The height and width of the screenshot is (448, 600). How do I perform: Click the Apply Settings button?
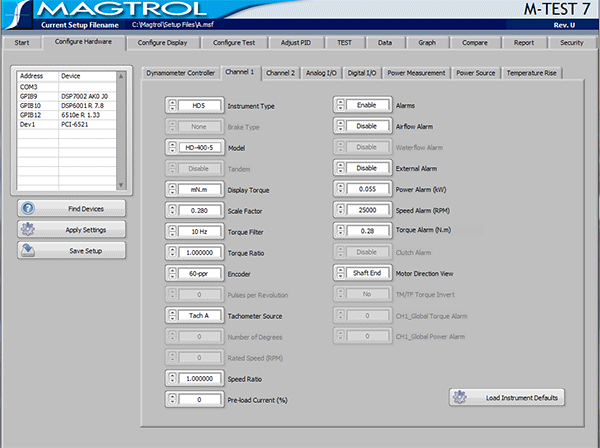[72, 230]
